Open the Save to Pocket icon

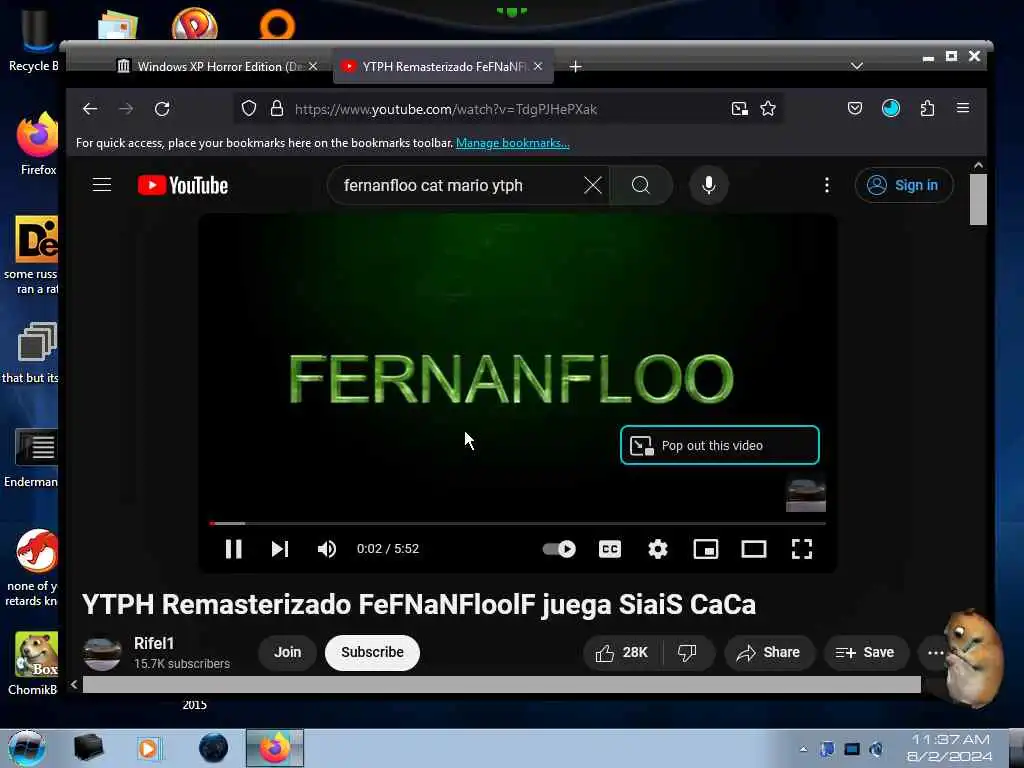click(x=855, y=108)
